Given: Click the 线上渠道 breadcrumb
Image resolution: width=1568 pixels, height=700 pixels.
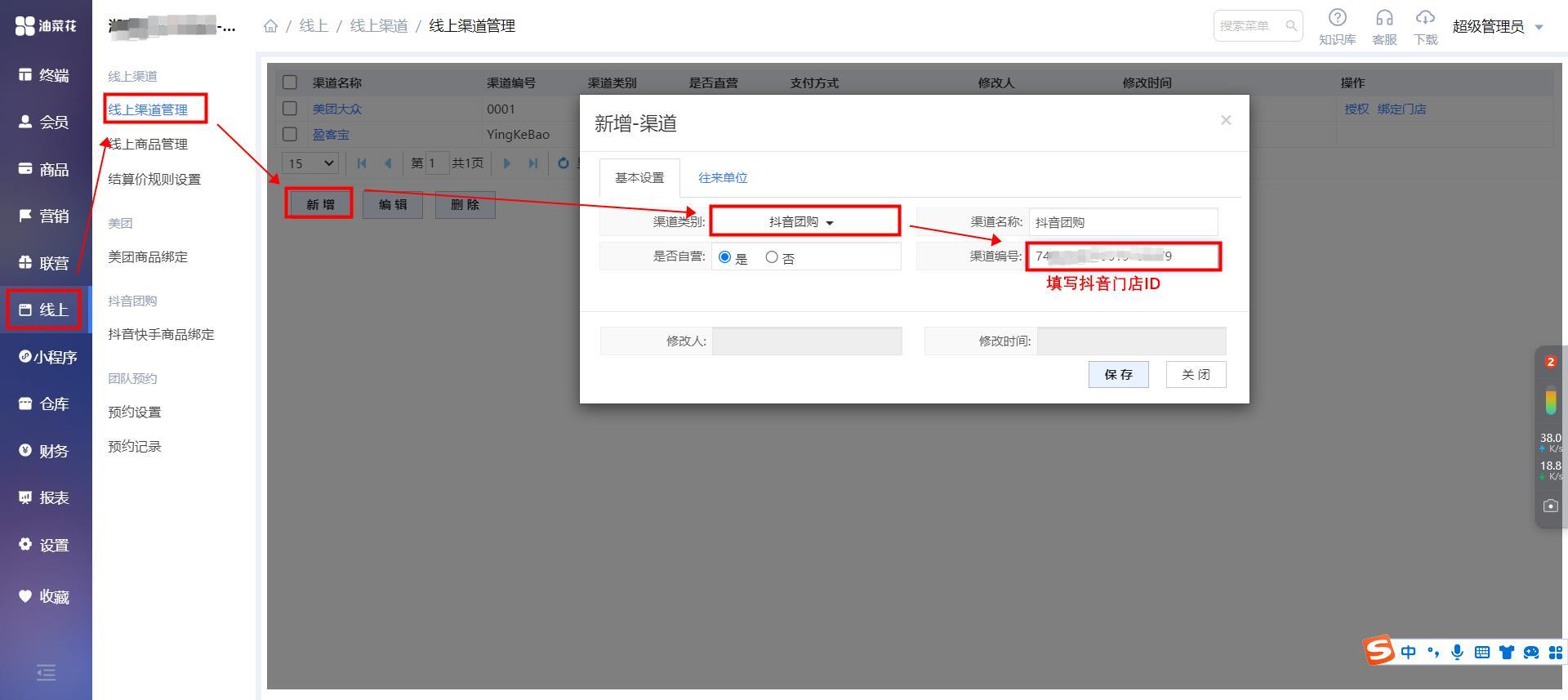Looking at the screenshot, I should pos(379,26).
